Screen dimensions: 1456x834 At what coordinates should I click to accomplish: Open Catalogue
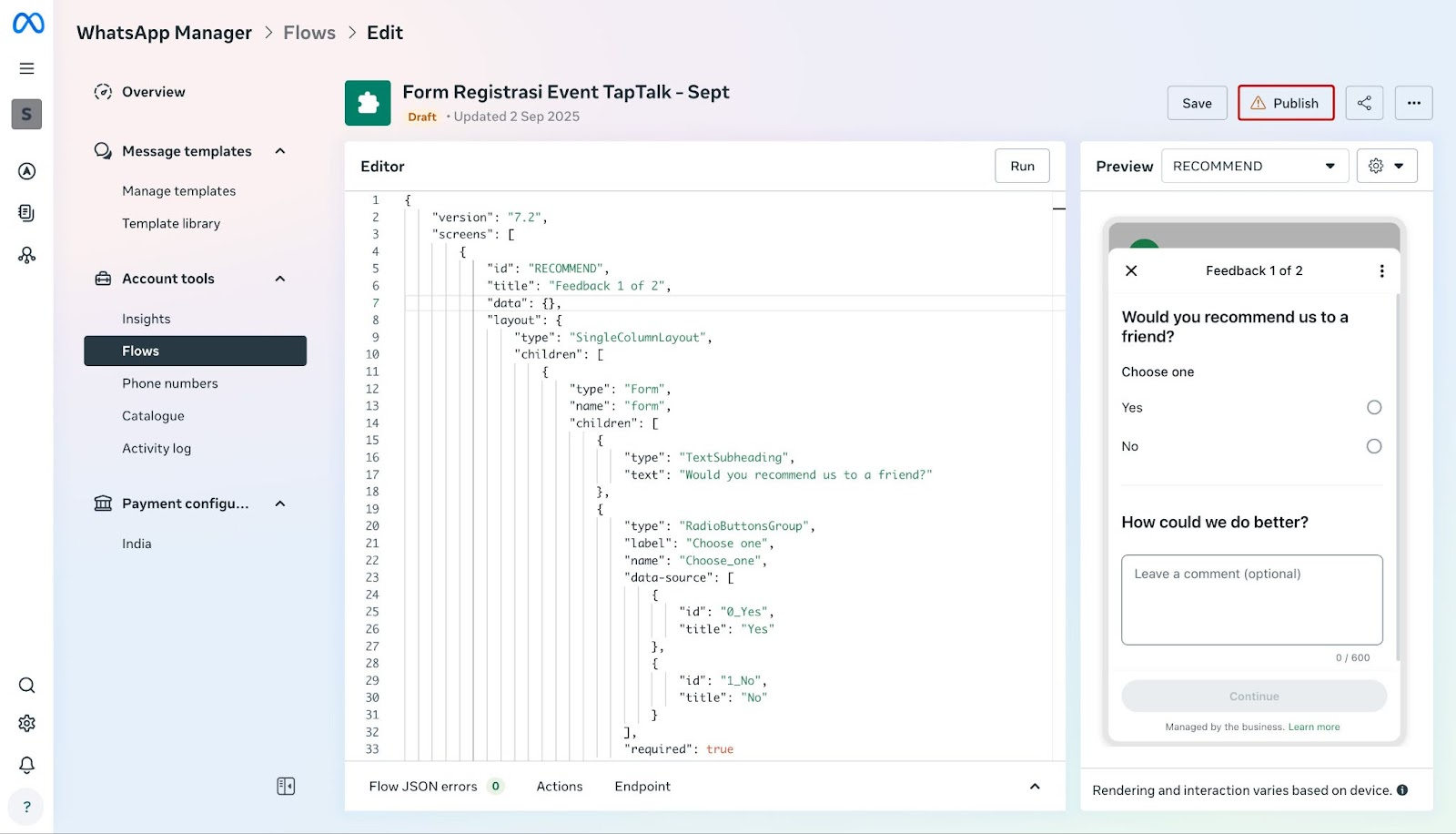[153, 416]
